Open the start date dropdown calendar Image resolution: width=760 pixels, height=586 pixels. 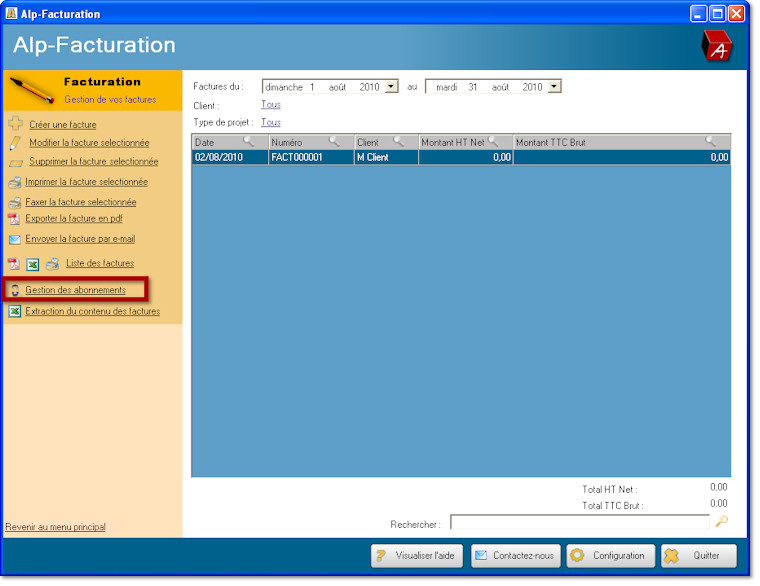click(391, 87)
